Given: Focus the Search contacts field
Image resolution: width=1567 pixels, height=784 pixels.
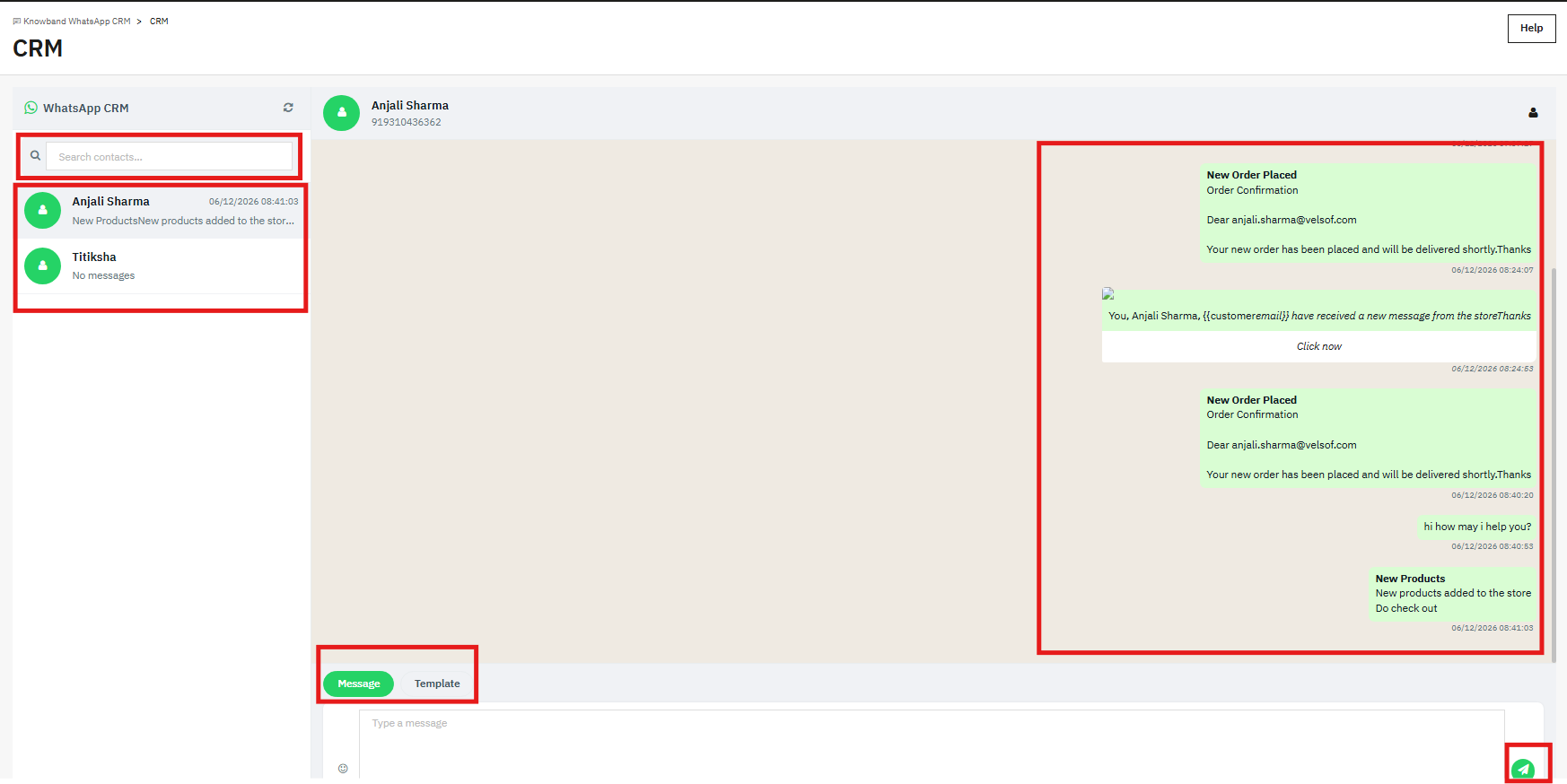Looking at the screenshot, I should tap(169, 156).
